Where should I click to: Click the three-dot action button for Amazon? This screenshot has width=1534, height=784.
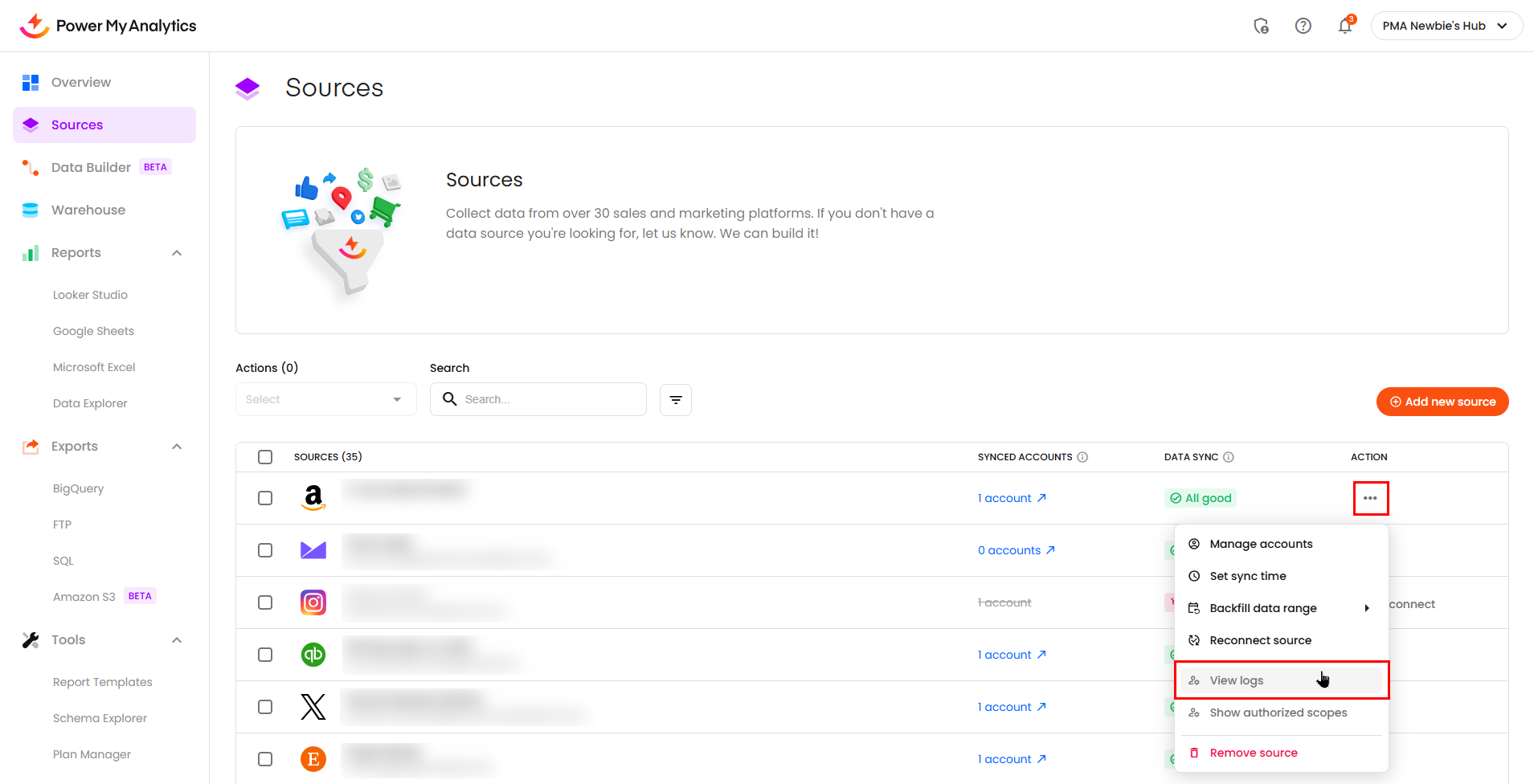pyautogui.click(x=1370, y=498)
